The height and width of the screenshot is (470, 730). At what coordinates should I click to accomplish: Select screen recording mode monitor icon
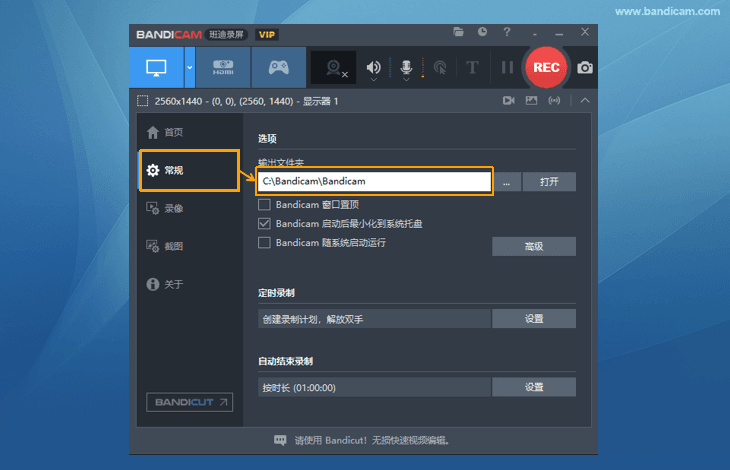[x=156, y=67]
